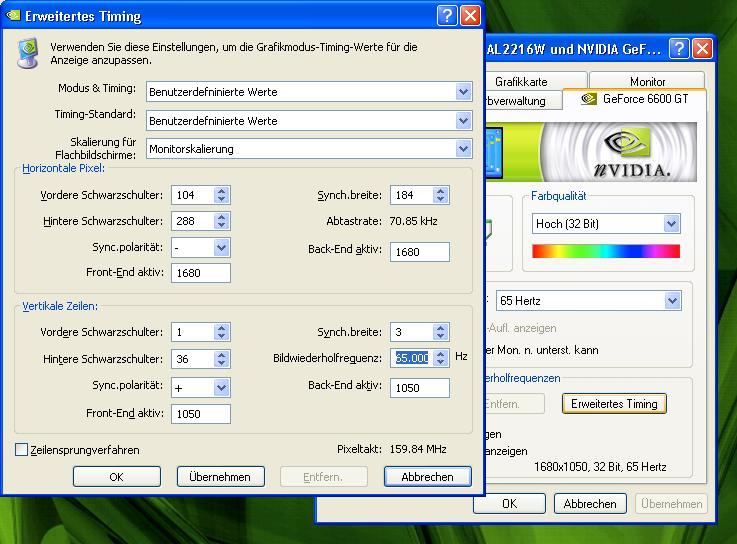This screenshot has height=544, width=737.
Task: Click the rainbow color quality bar
Action: coord(605,251)
